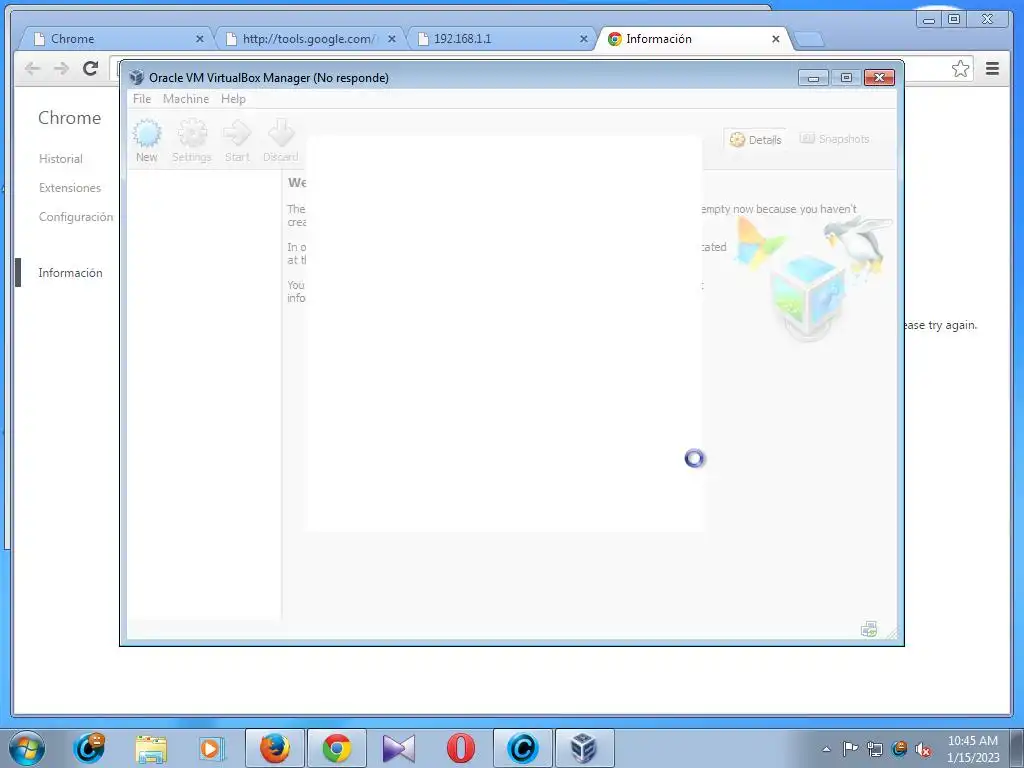Close the Información tab
This screenshot has width=1024, height=768.
(776, 39)
